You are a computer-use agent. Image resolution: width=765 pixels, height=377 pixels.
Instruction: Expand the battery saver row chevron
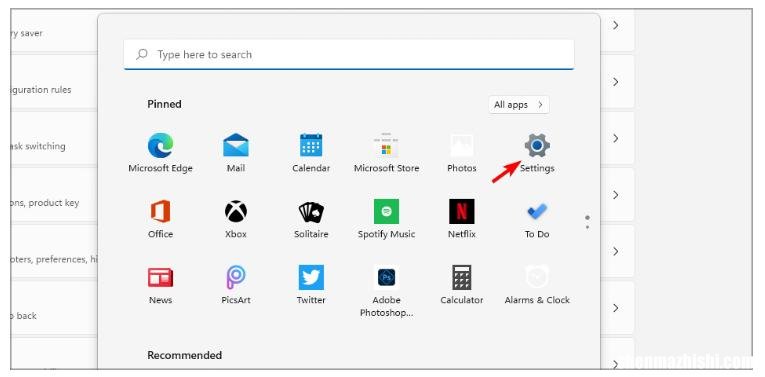pyautogui.click(x=616, y=25)
